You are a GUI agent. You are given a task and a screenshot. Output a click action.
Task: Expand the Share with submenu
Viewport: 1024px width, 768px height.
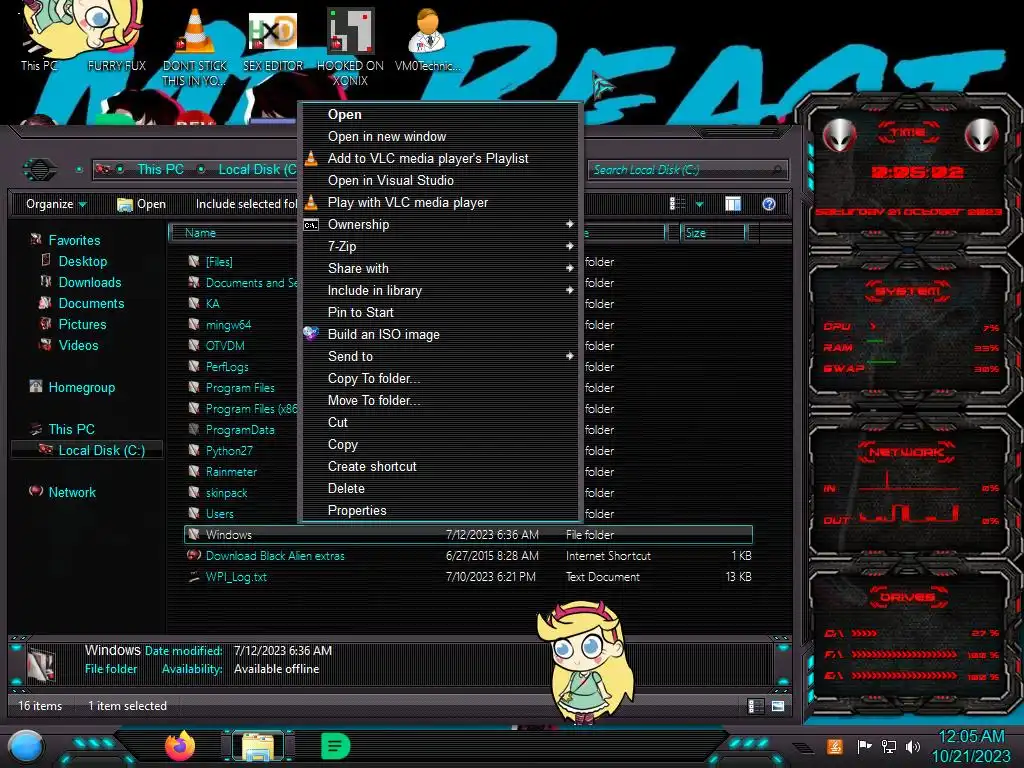point(439,268)
